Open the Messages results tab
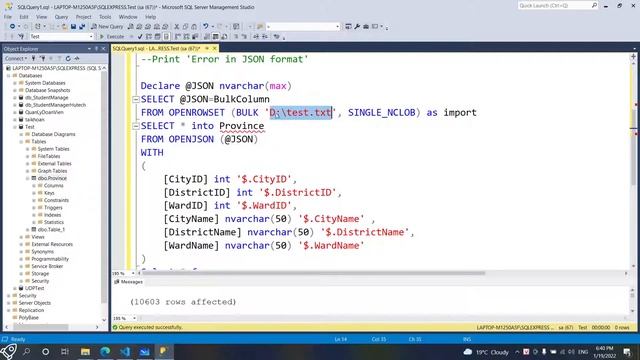 [129, 282]
